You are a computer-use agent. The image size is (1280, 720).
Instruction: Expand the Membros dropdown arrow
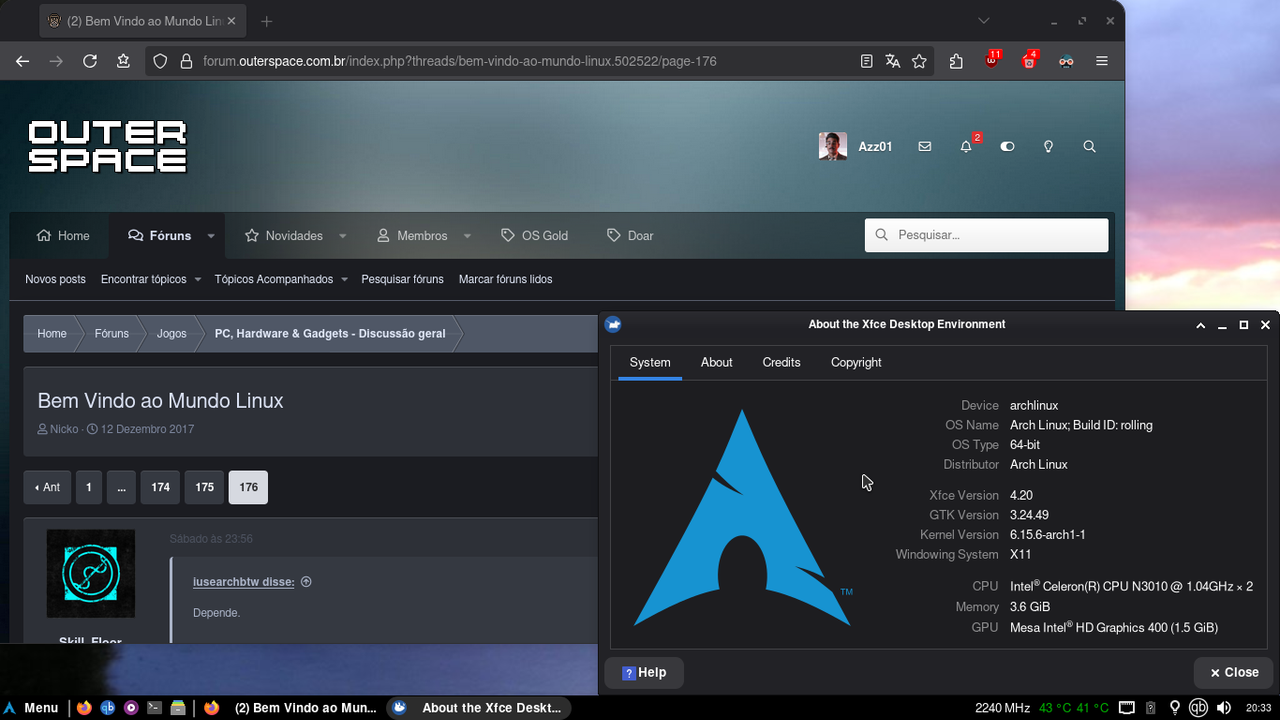tap(467, 236)
